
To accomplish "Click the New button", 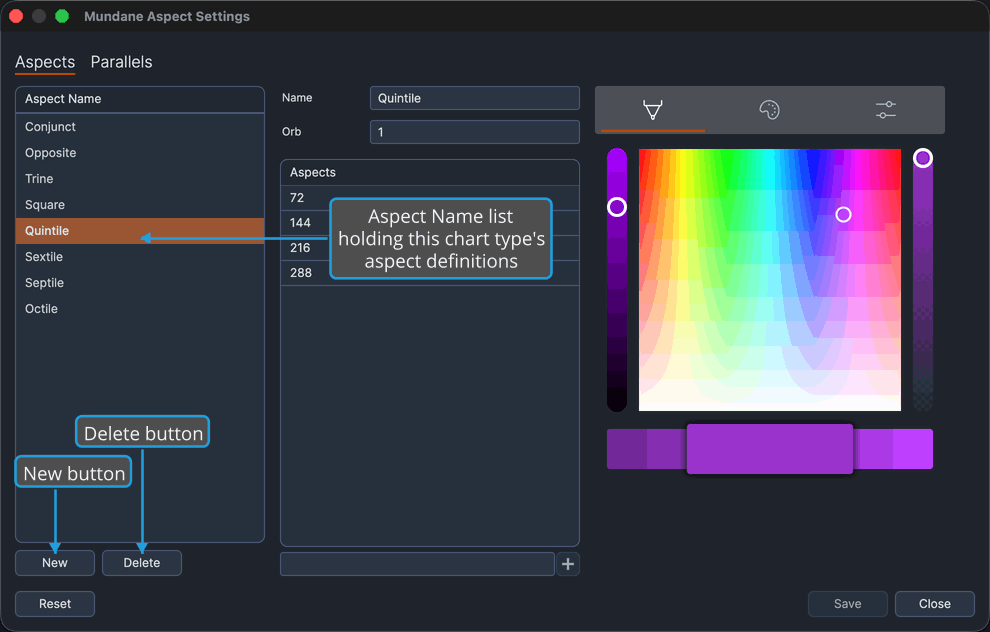I will coord(55,563).
